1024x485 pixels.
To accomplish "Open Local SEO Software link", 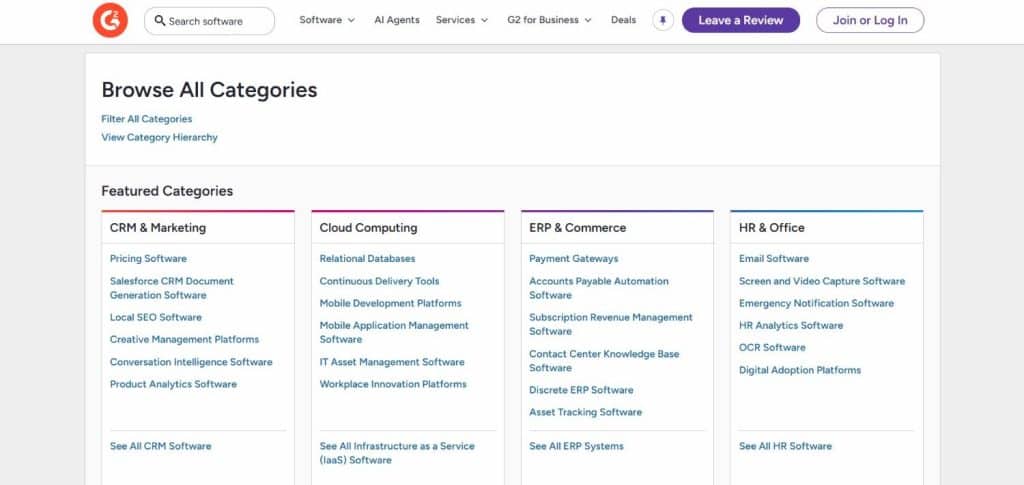I will 156,318.
